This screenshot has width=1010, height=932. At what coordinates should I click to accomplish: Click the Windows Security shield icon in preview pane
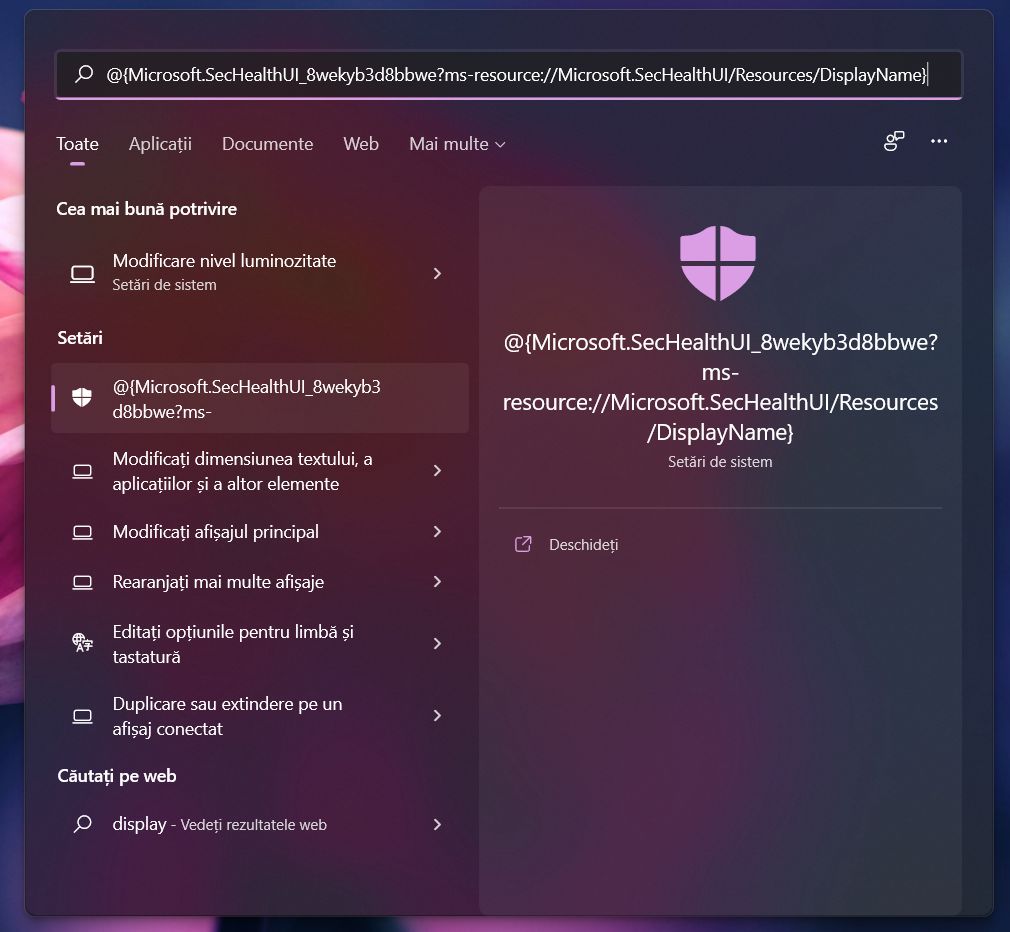[717, 262]
